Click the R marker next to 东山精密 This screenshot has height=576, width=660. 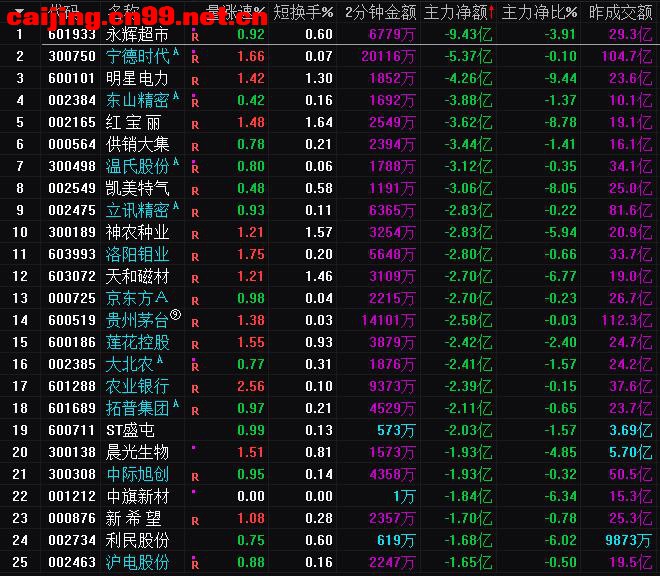(195, 101)
